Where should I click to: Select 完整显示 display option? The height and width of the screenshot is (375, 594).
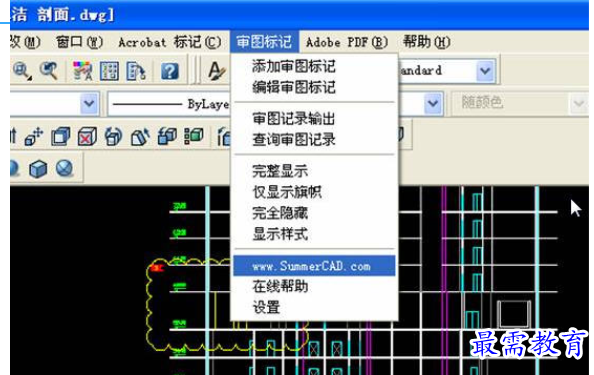point(280,171)
